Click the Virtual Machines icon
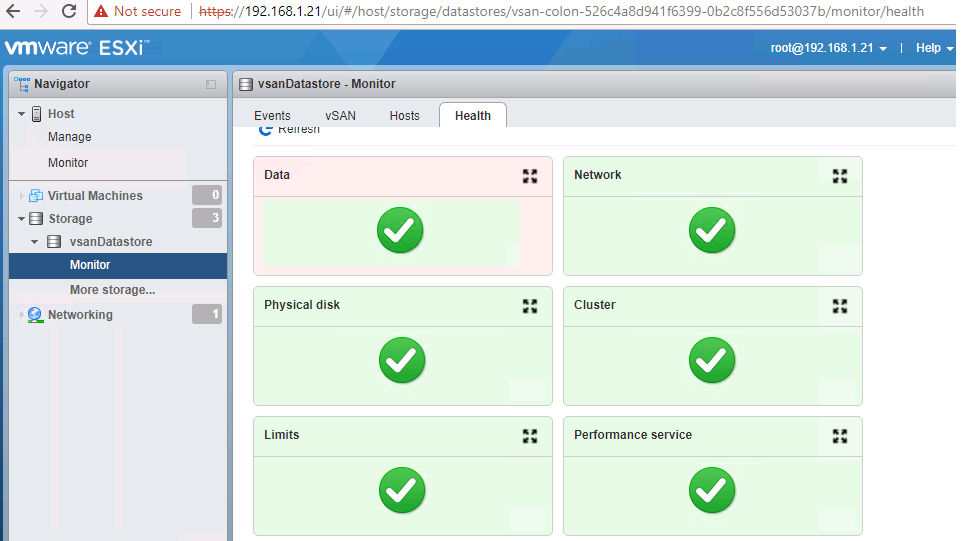962x541 pixels. (36, 196)
